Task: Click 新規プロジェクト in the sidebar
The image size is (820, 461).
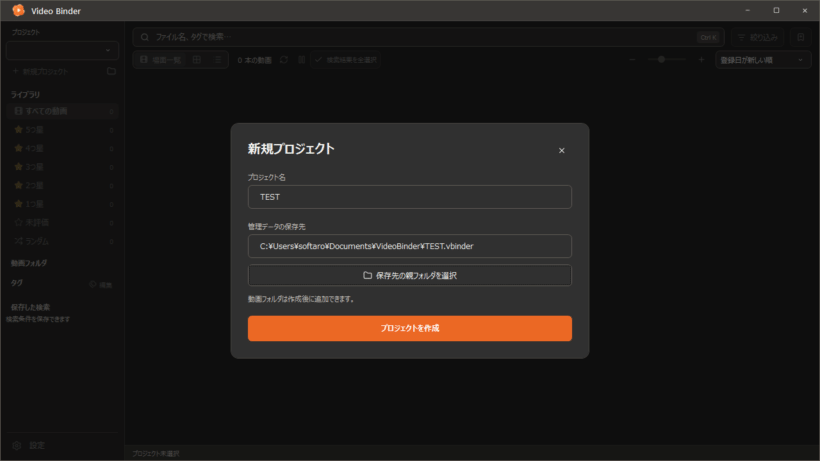Action: pyautogui.click(x=40, y=71)
